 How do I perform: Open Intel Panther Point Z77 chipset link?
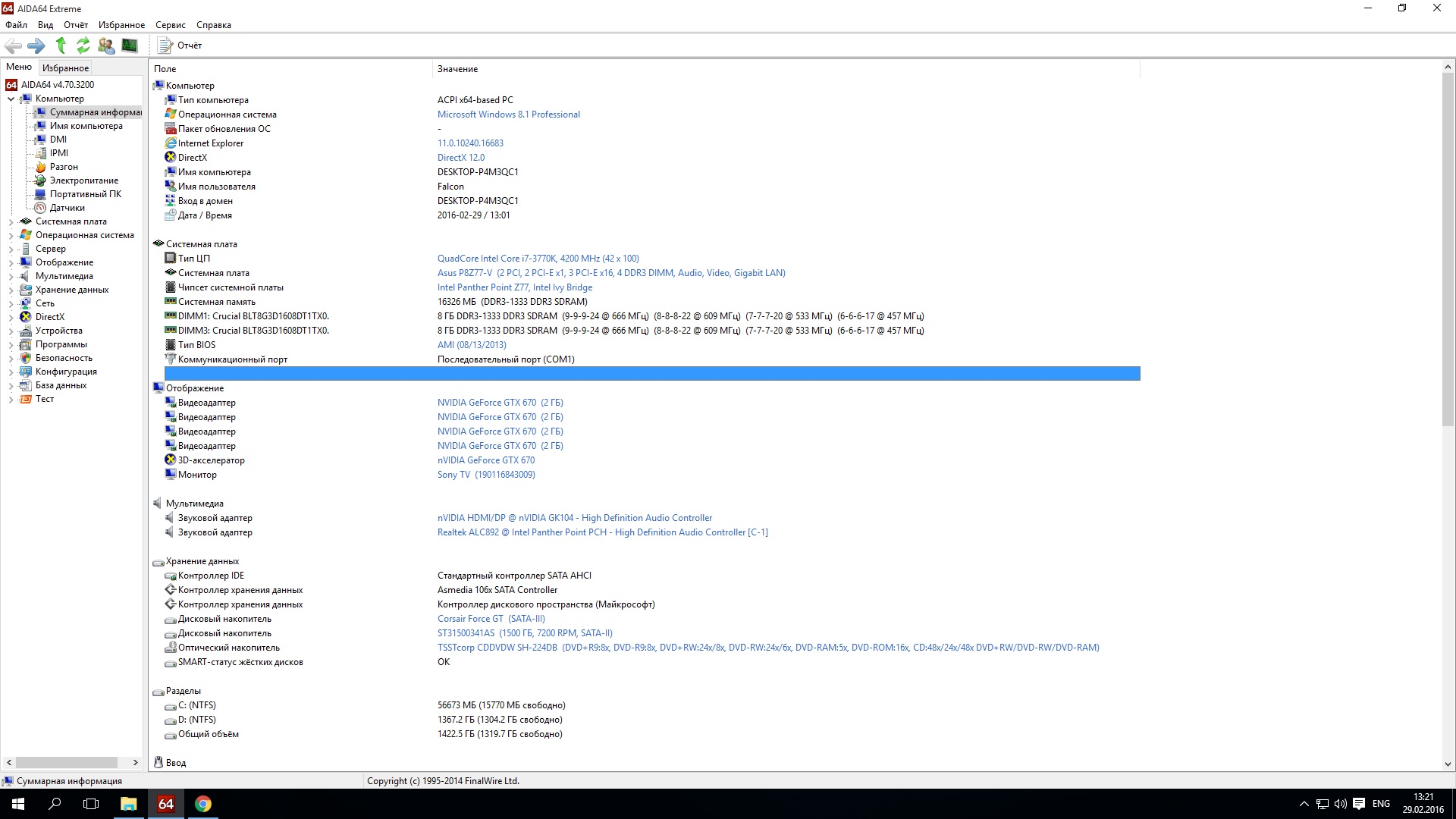[515, 287]
